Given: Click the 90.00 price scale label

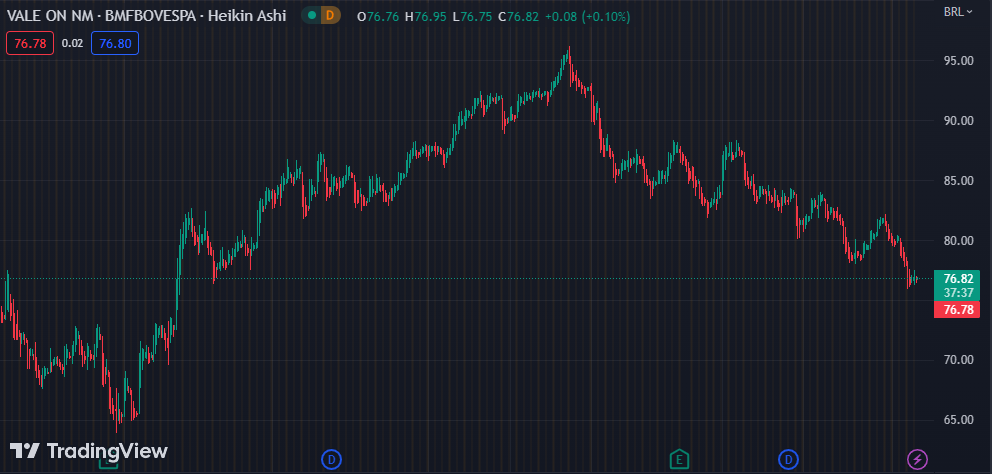Looking at the screenshot, I should click(957, 121).
